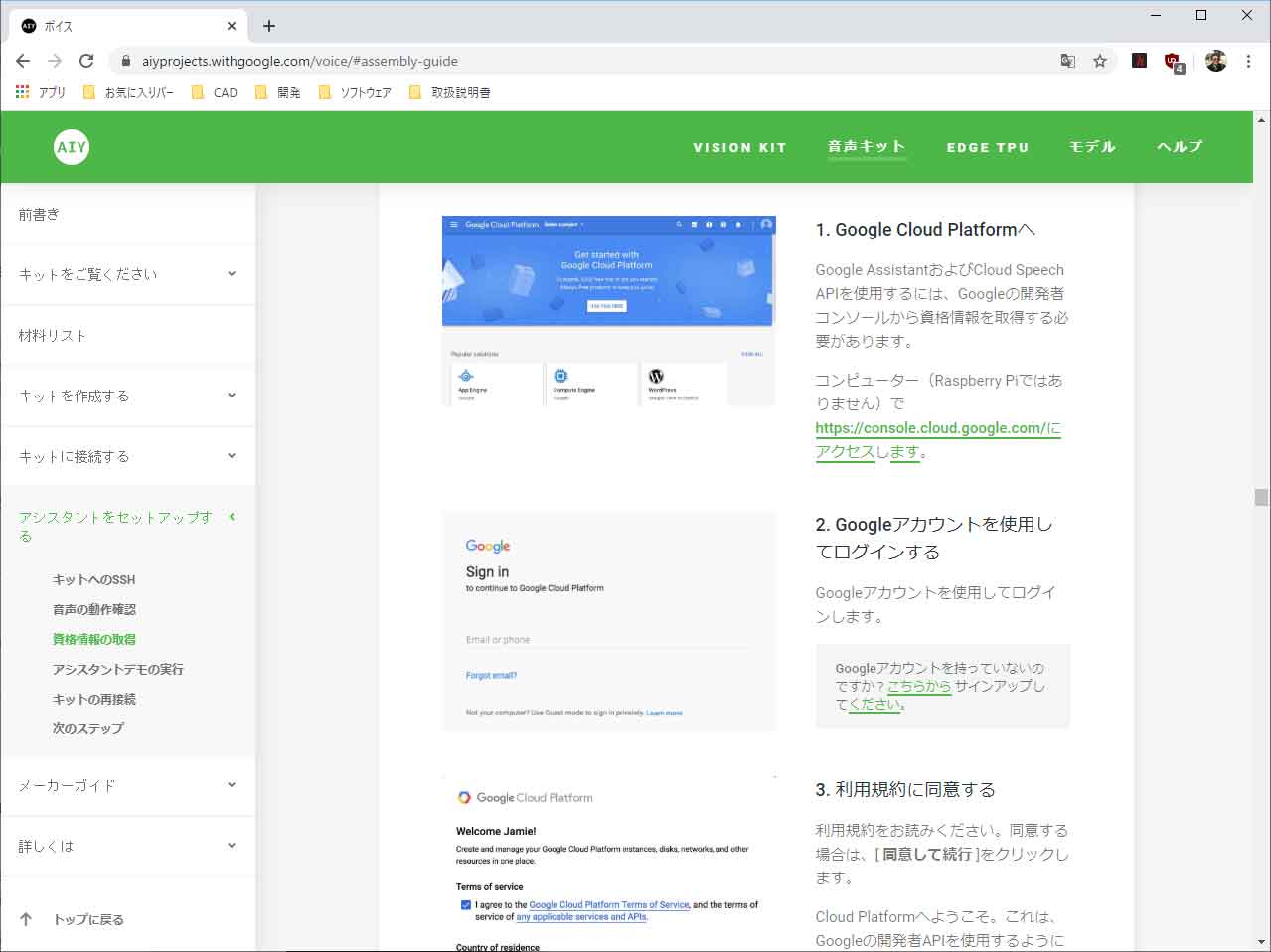Select the ボイス browser tab
This screenshot has width=1271, height=952.
129,26
